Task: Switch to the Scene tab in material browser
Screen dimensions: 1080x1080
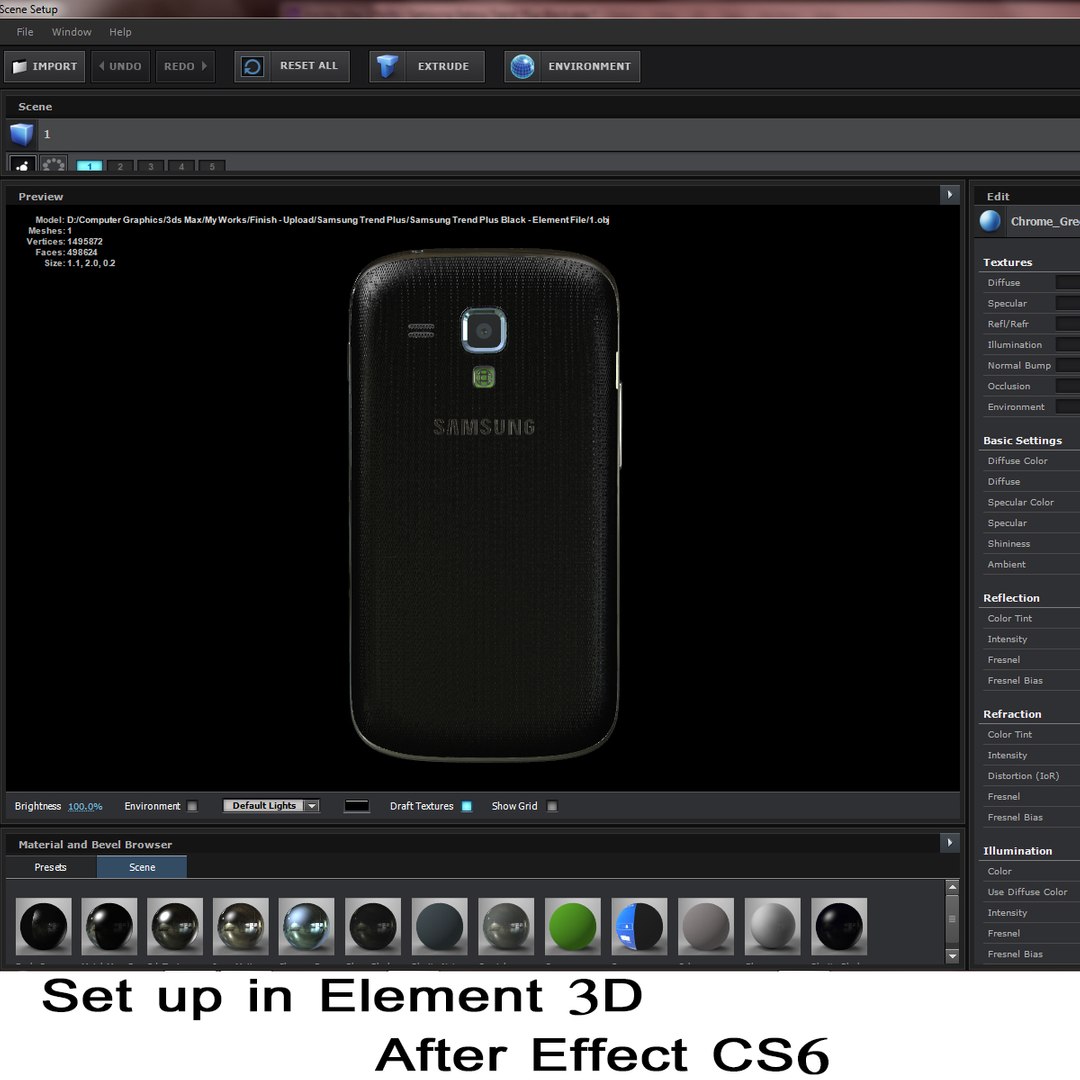Action: [142, 867]
